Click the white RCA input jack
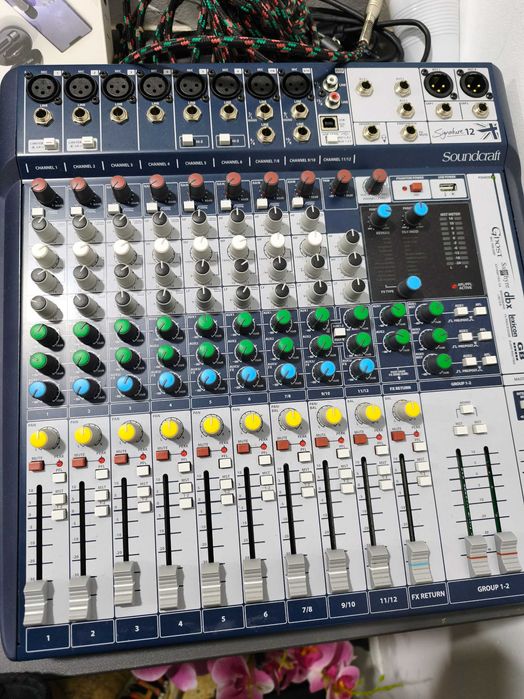This screenshot has width=524, height=699. click(331, 82)
